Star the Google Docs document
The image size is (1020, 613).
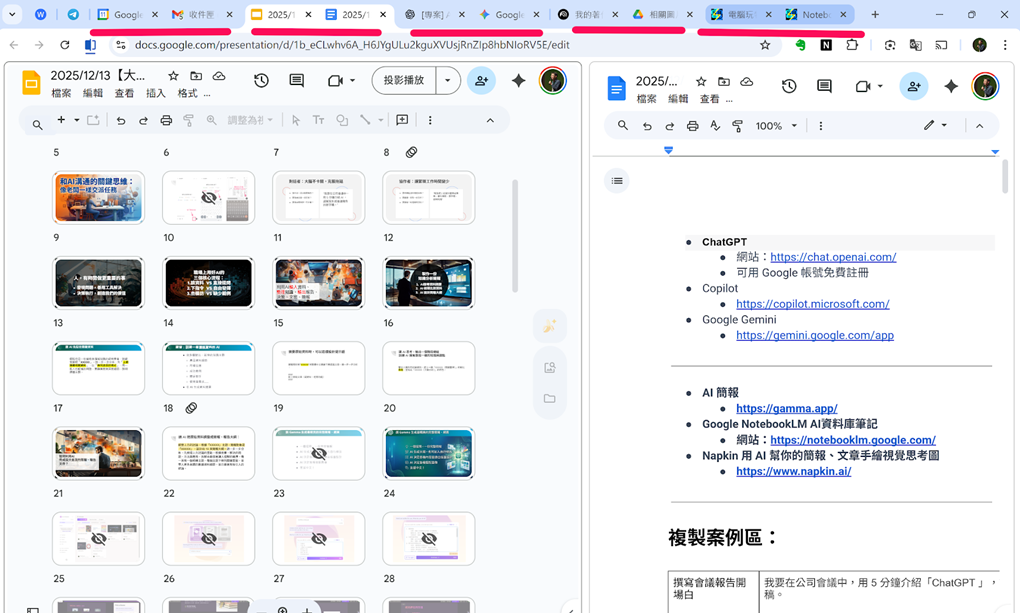tap(701, 81)
